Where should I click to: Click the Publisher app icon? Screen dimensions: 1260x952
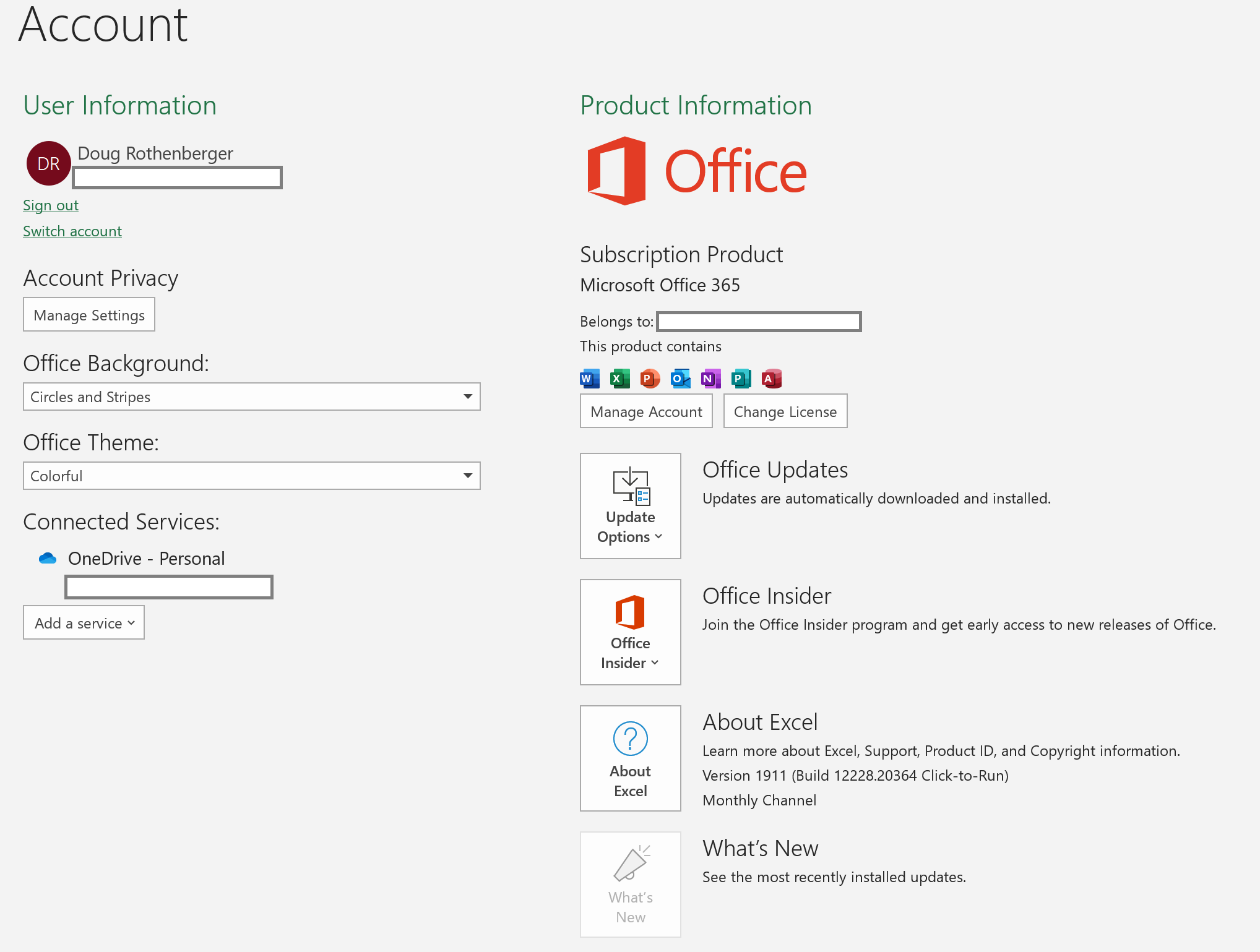point(741,378)
